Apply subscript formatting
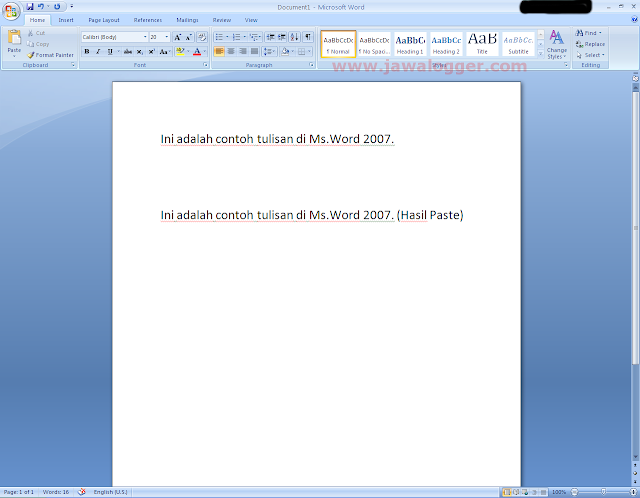The height and width of the screenshot is (498, 640). [x=140, y=51]
